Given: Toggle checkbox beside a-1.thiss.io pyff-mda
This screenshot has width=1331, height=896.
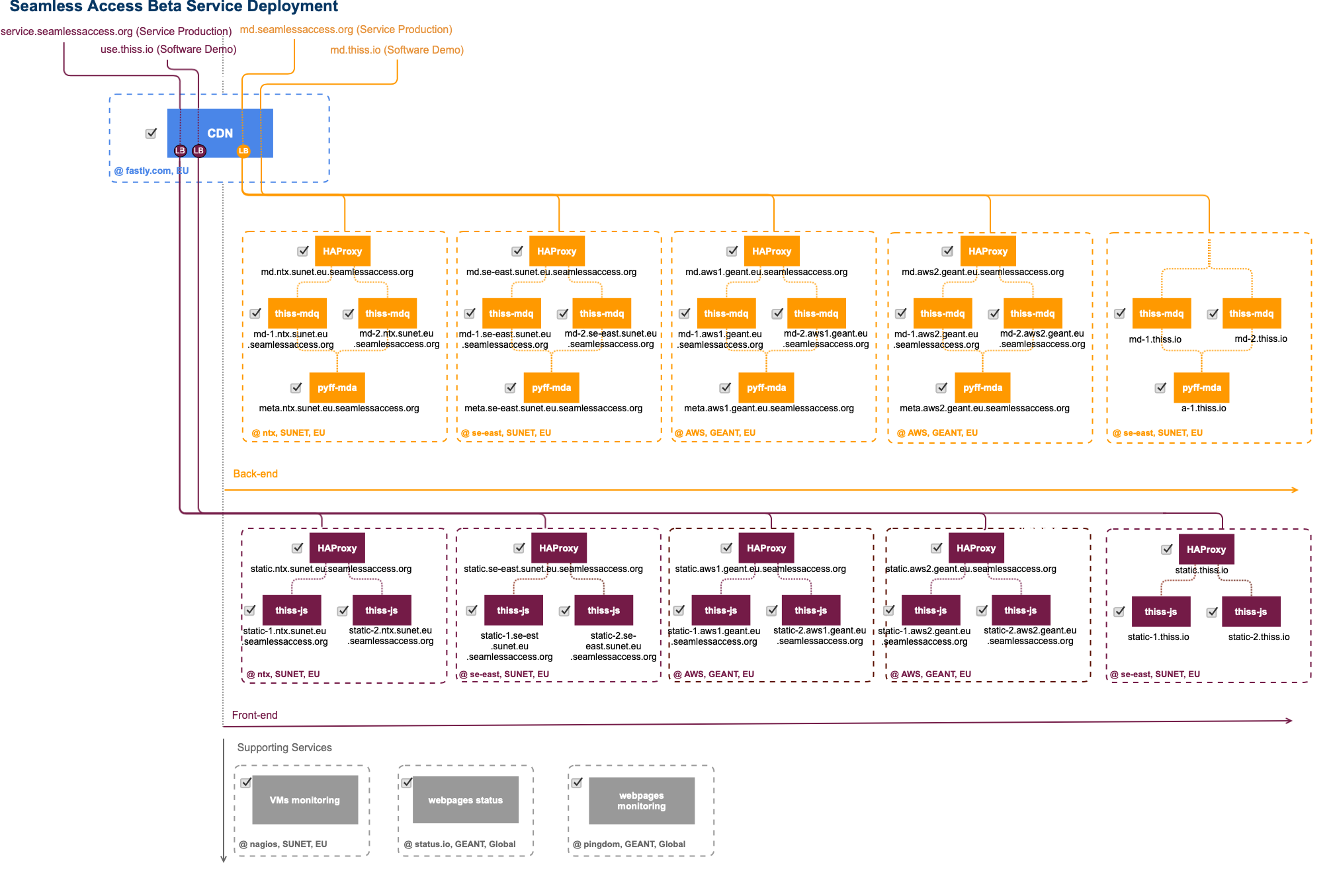Looking at the screenshot, I should [1161, 387].
